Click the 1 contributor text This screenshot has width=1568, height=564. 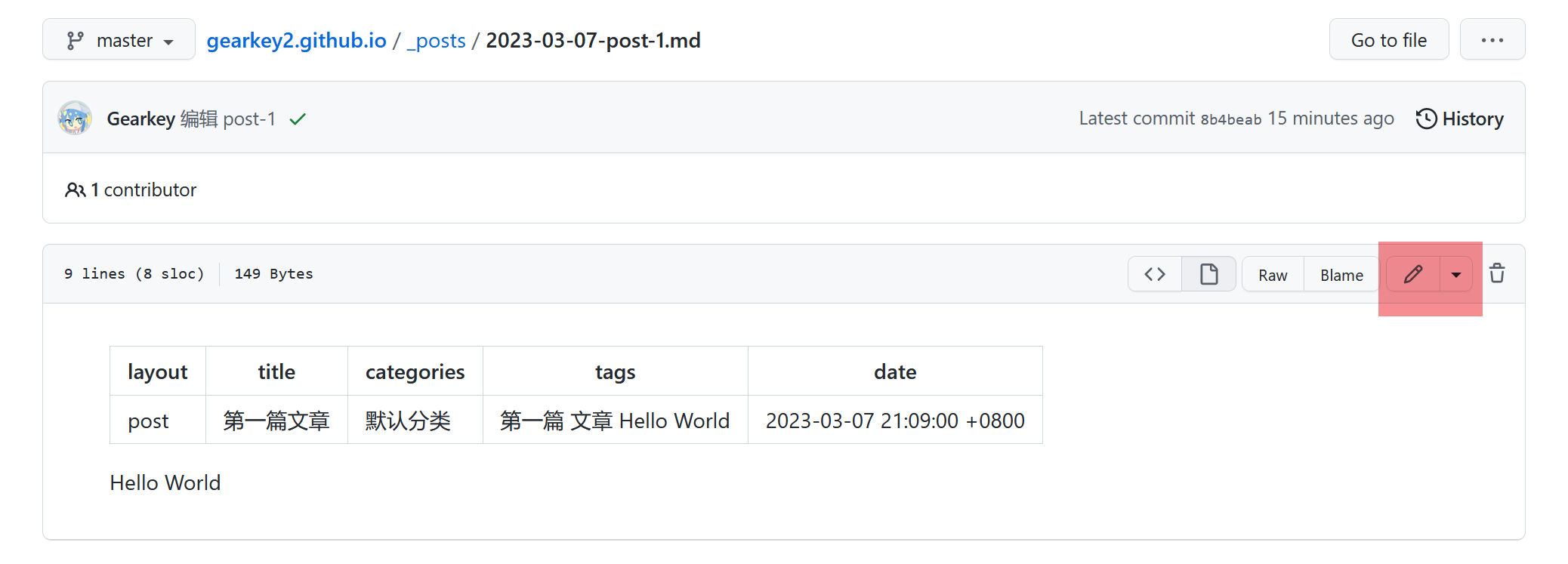point(144,190)
